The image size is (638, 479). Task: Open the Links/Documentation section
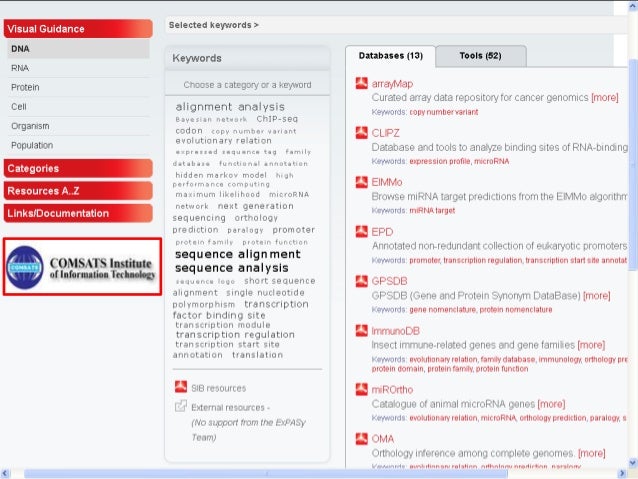click(x=78, y=213)
